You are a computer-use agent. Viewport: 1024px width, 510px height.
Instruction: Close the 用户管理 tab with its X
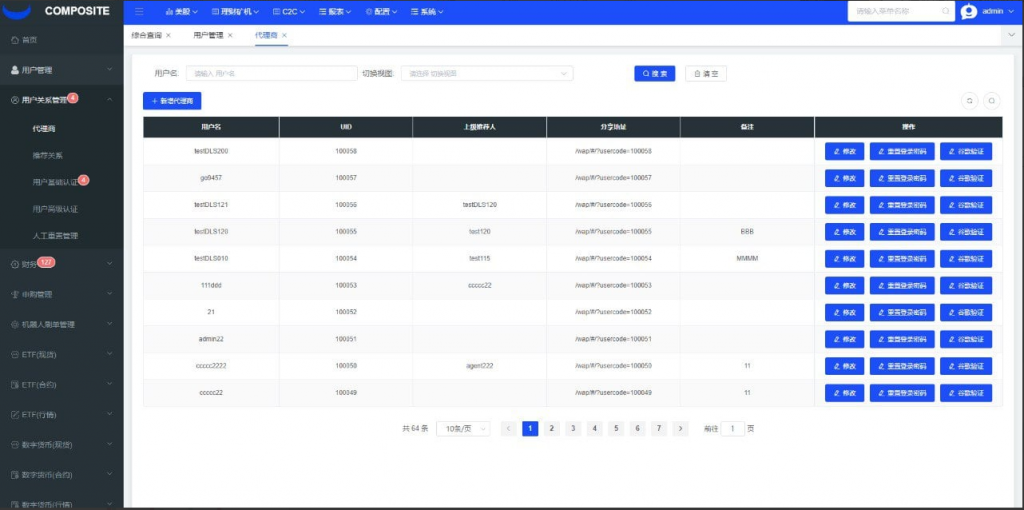coord(230,35)
